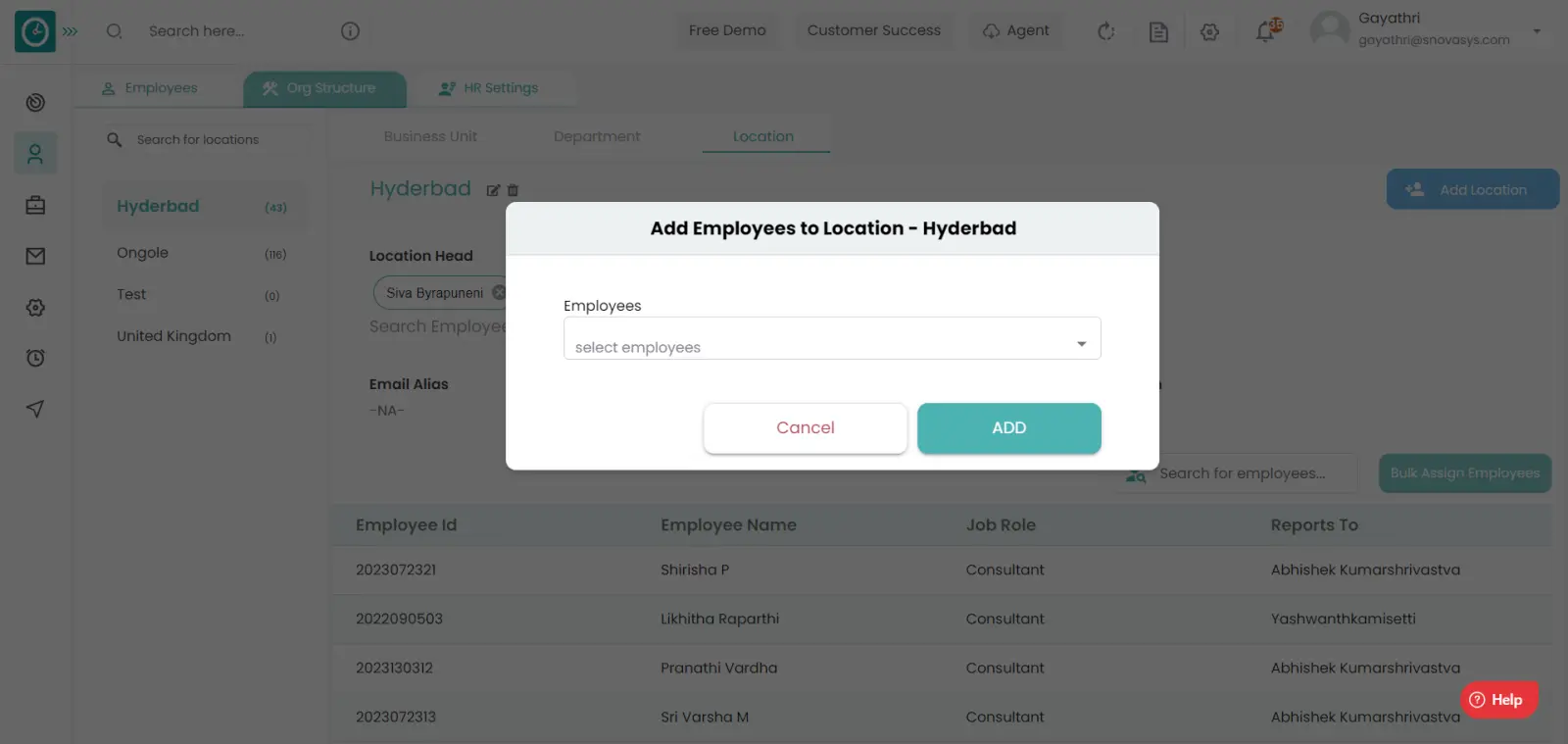This screenshot has height=744, width=1568.
Task: Open the briefcase projects icon in the sidebar
Action: click(x=35, y=205)
